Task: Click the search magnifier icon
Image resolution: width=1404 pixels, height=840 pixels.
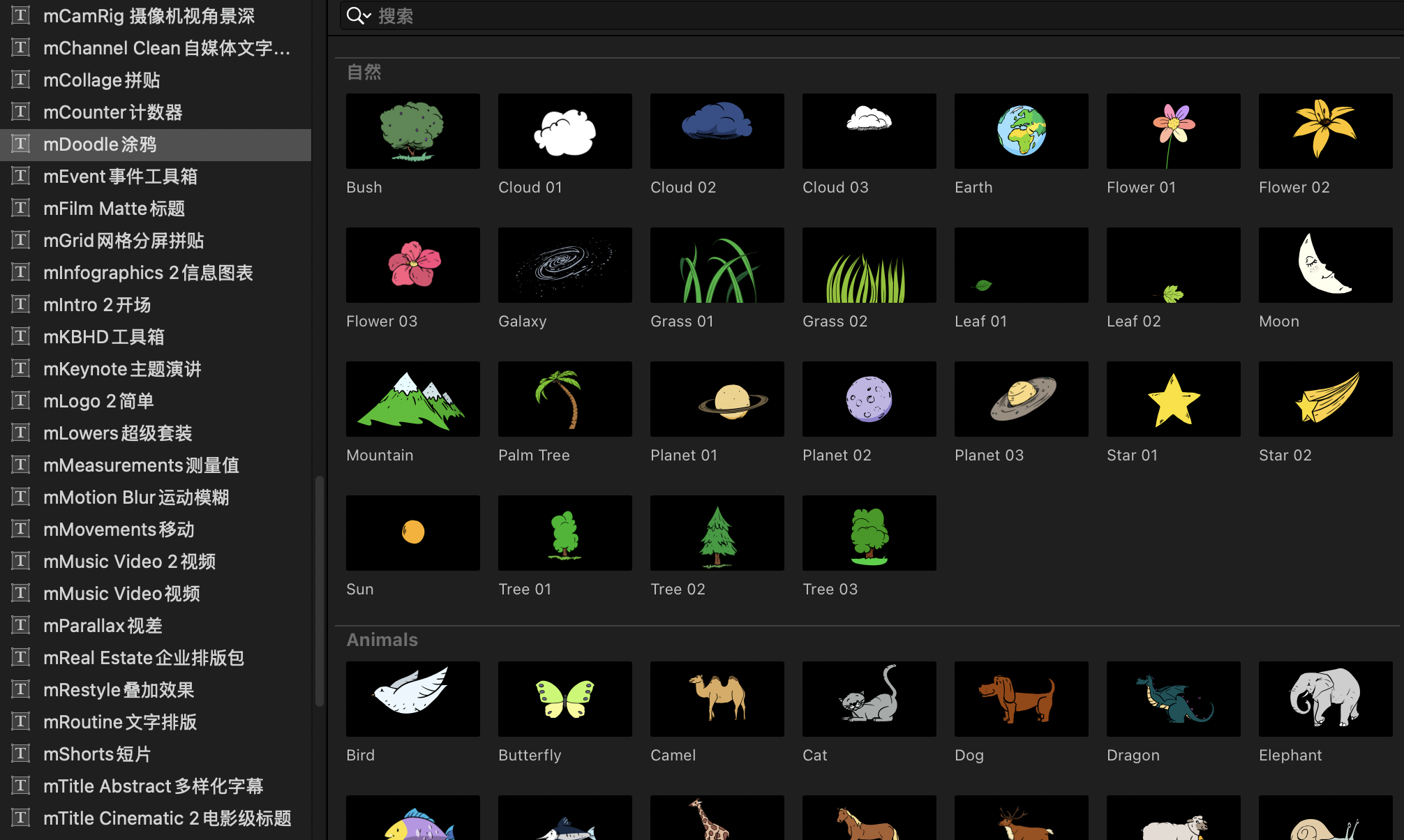Action: [355, 15]
